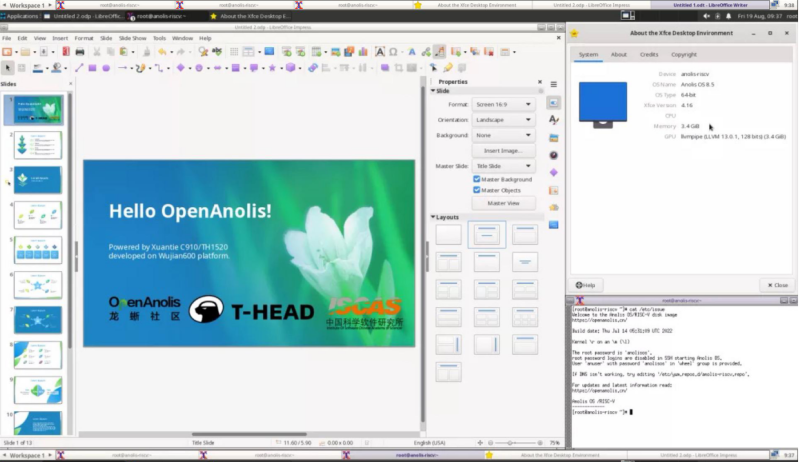Open the Paste options dropdown arrow
Screen dimensions: 800x462
(133, 52)
